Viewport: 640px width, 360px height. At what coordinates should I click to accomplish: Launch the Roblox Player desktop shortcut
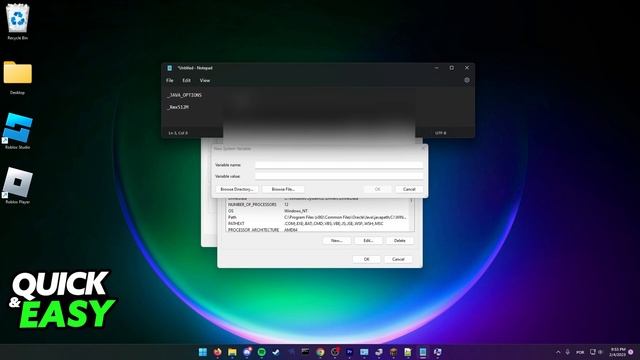click(18, 185)
